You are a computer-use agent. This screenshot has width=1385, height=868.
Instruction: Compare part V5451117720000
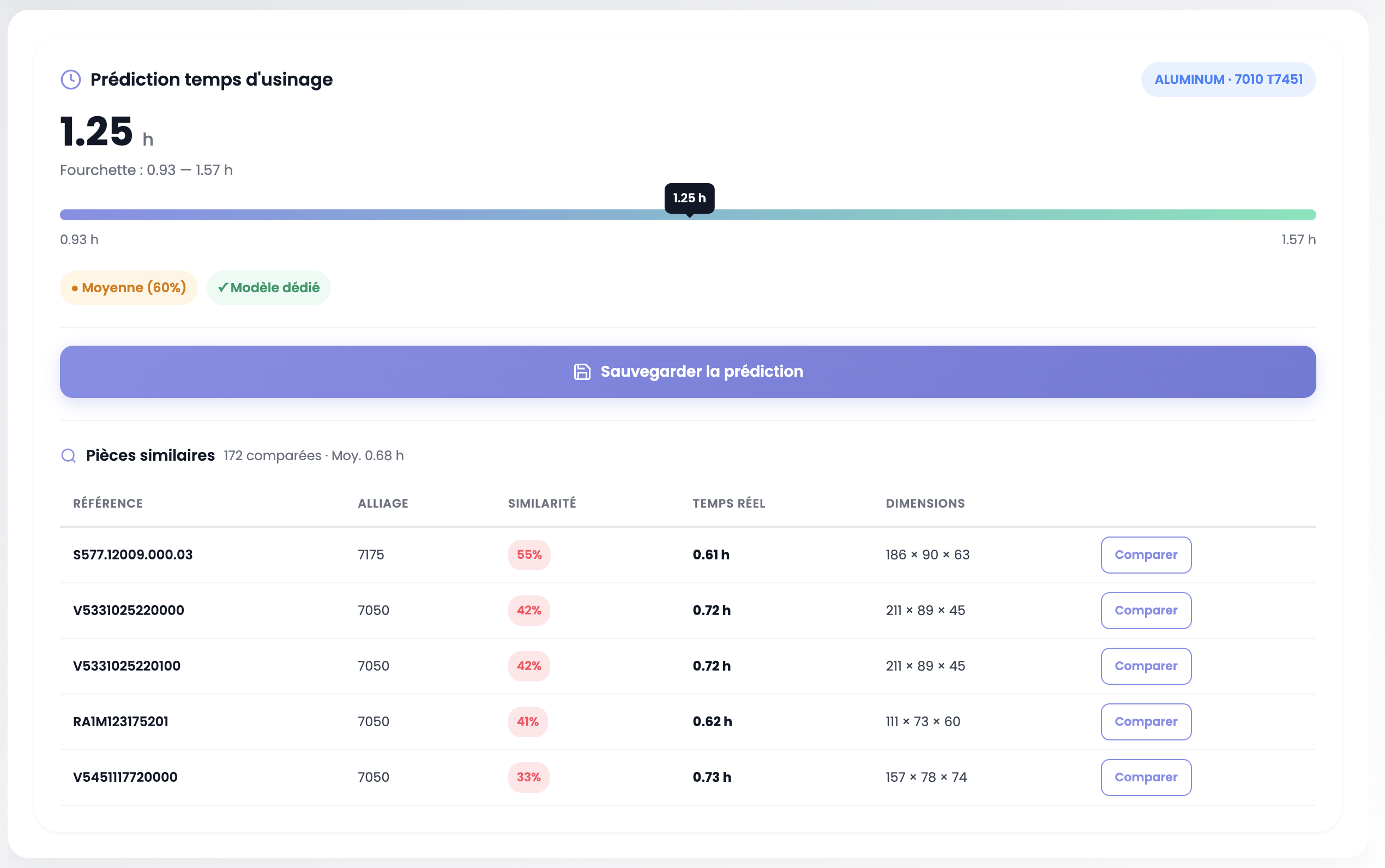pyautogui.click(x=1145, y=777)
